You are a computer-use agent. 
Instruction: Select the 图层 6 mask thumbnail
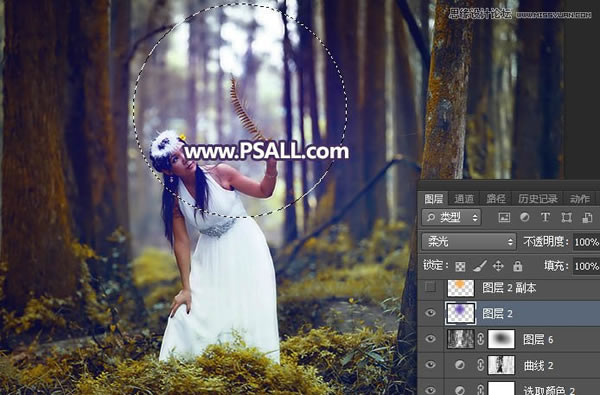pyautogui.click(x=501, y=339)
